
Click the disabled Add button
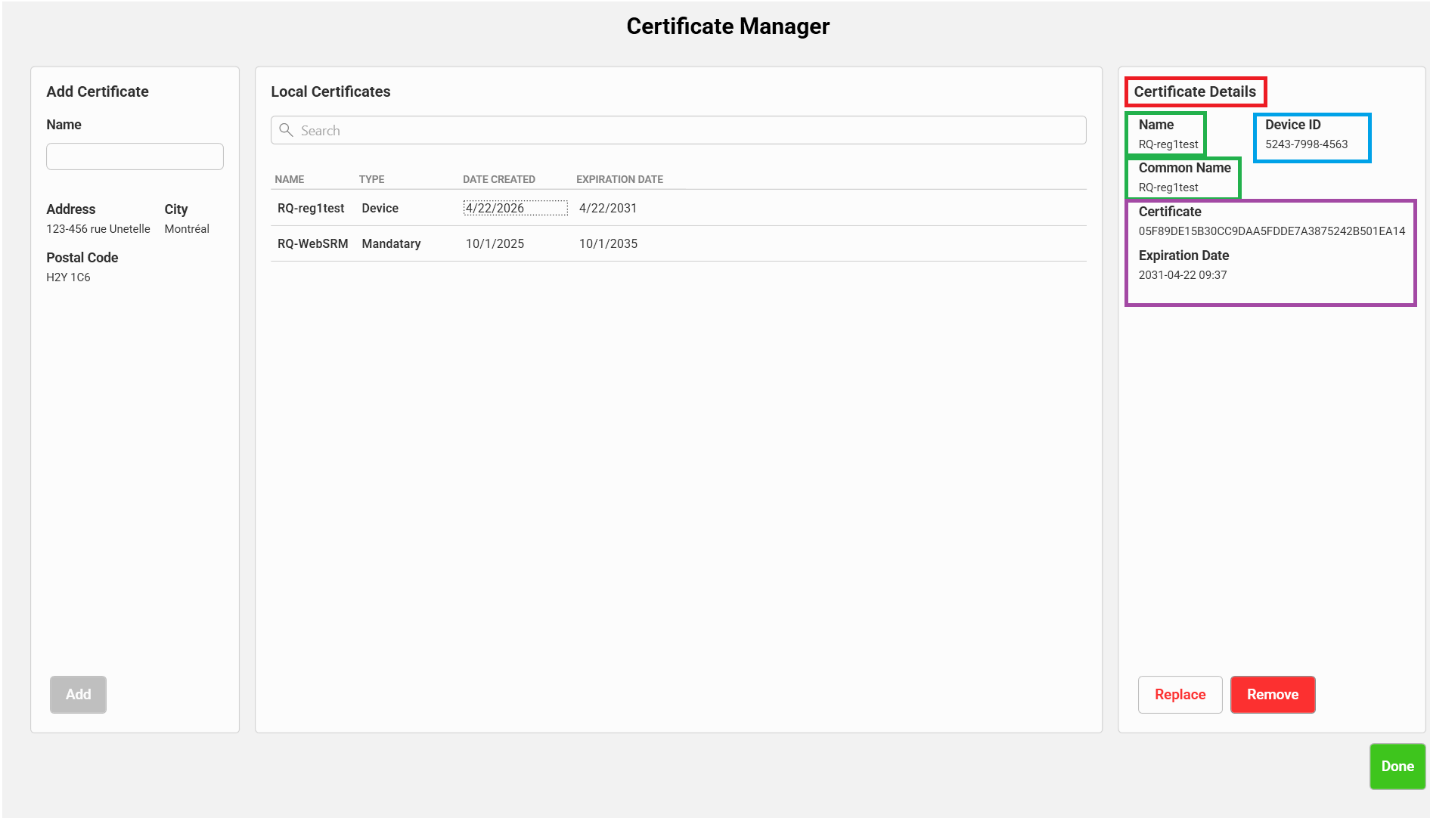point(78,694)
